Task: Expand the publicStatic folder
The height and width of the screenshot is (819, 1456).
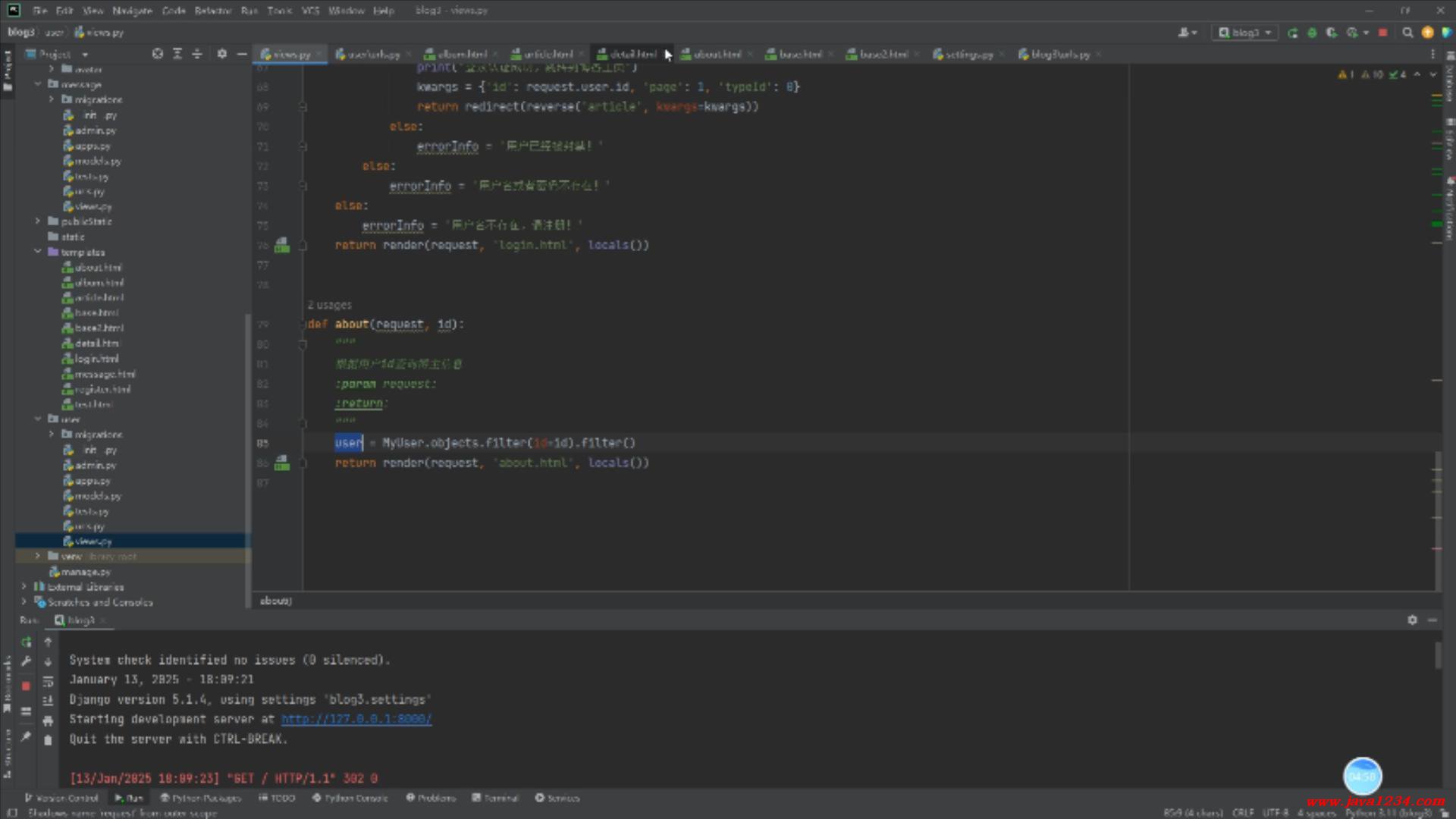Action: (38, 221)
